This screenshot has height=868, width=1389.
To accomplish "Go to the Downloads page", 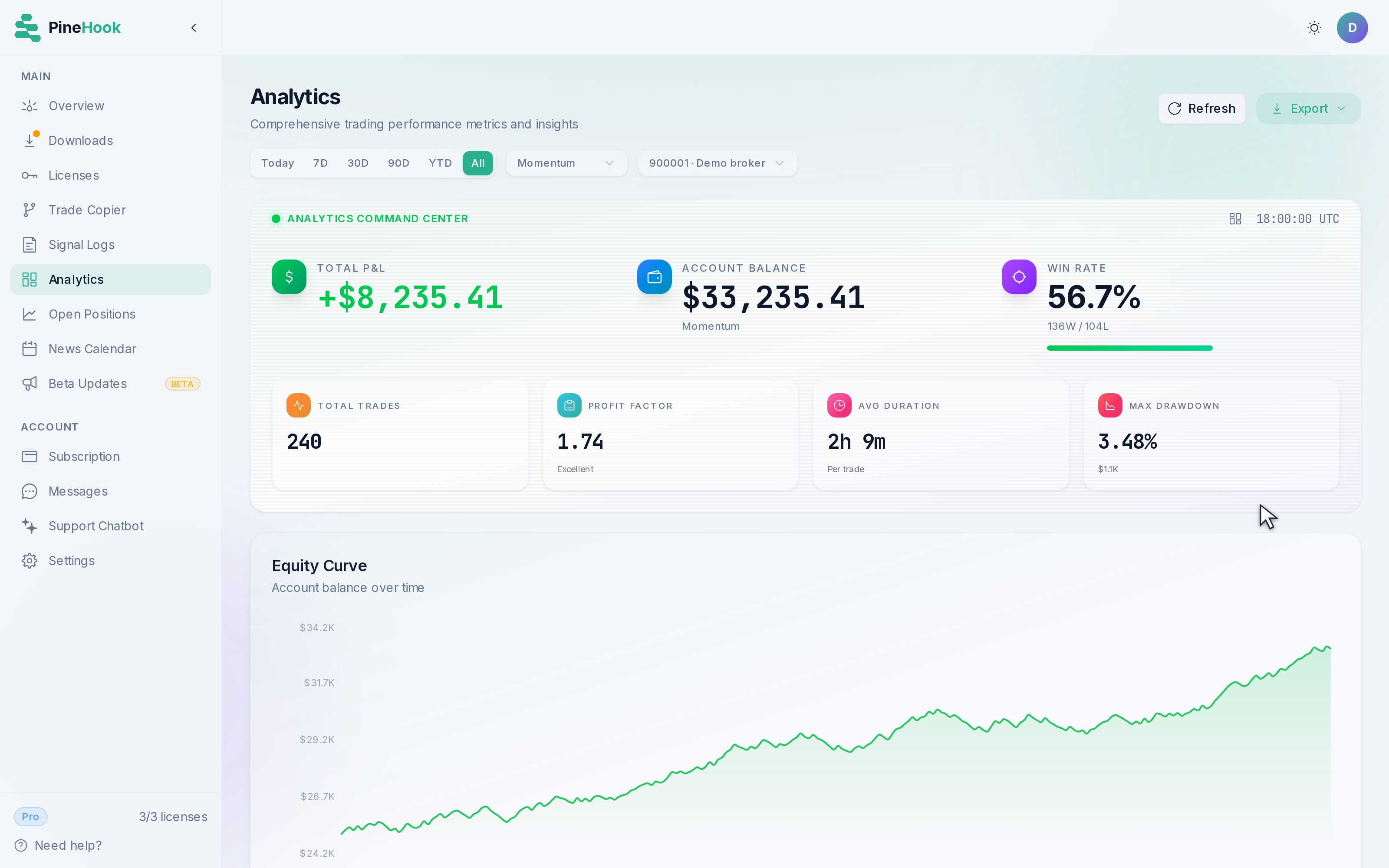I will [110, 141].
